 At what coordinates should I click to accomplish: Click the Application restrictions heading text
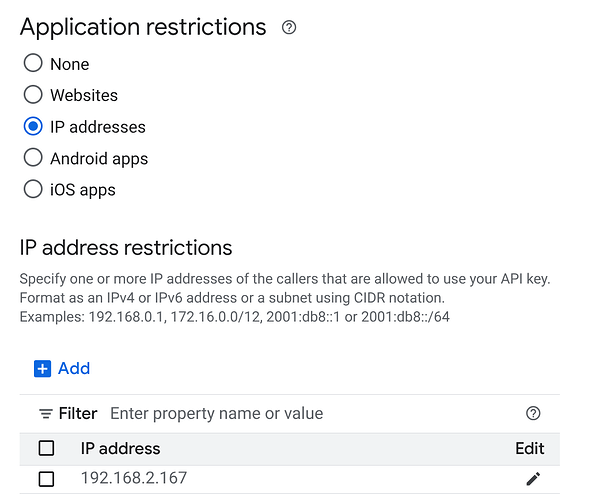pyautogui.click(x=143, y=27)
